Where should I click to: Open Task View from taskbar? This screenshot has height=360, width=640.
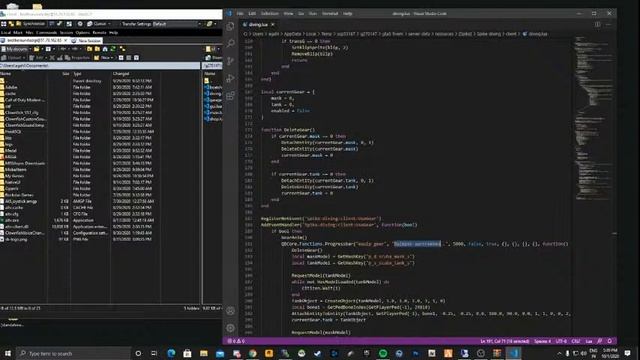[x=154, y=353]
